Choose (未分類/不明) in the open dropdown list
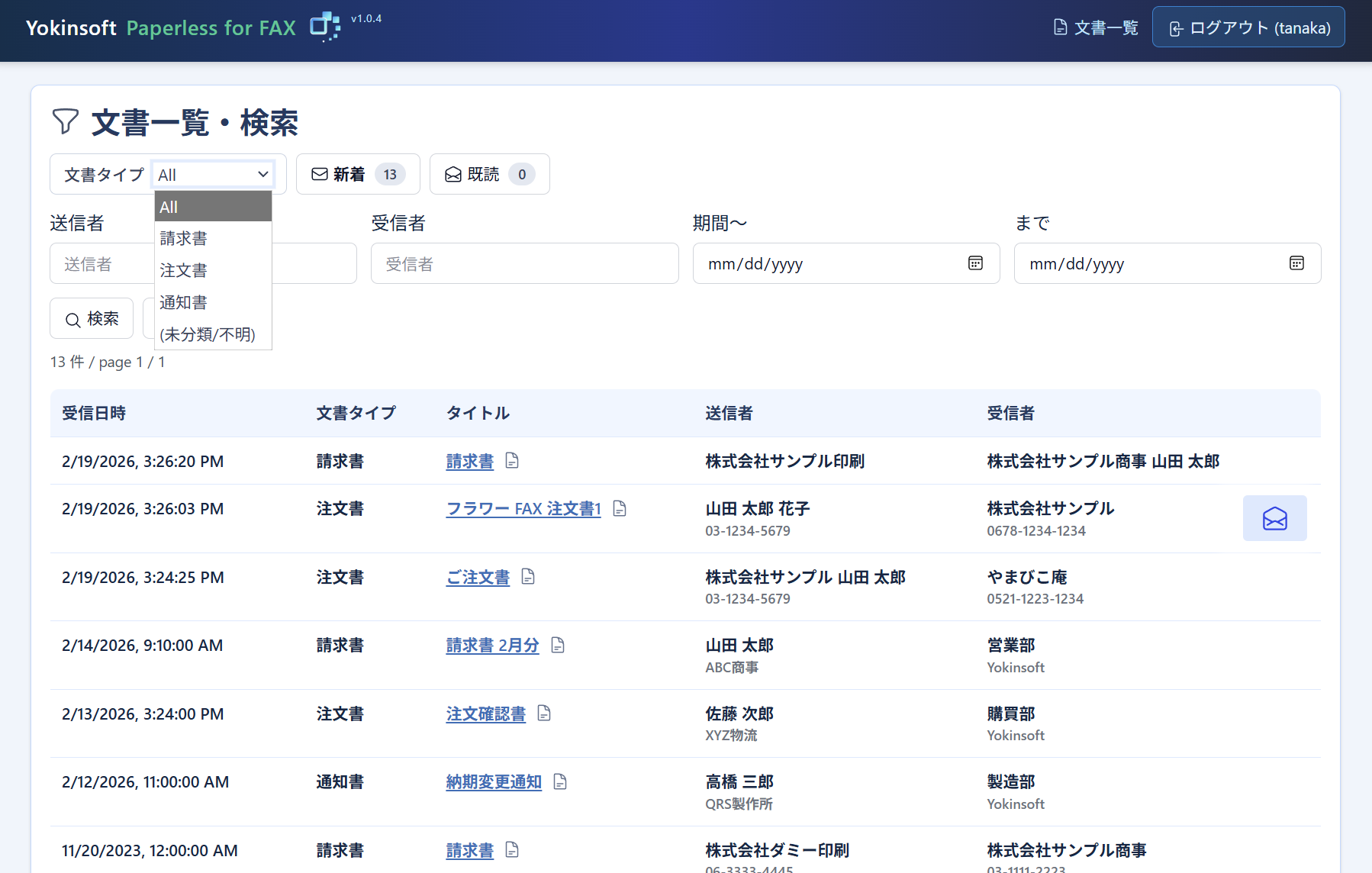The image size is (1372, 873). tap(207, 334)
